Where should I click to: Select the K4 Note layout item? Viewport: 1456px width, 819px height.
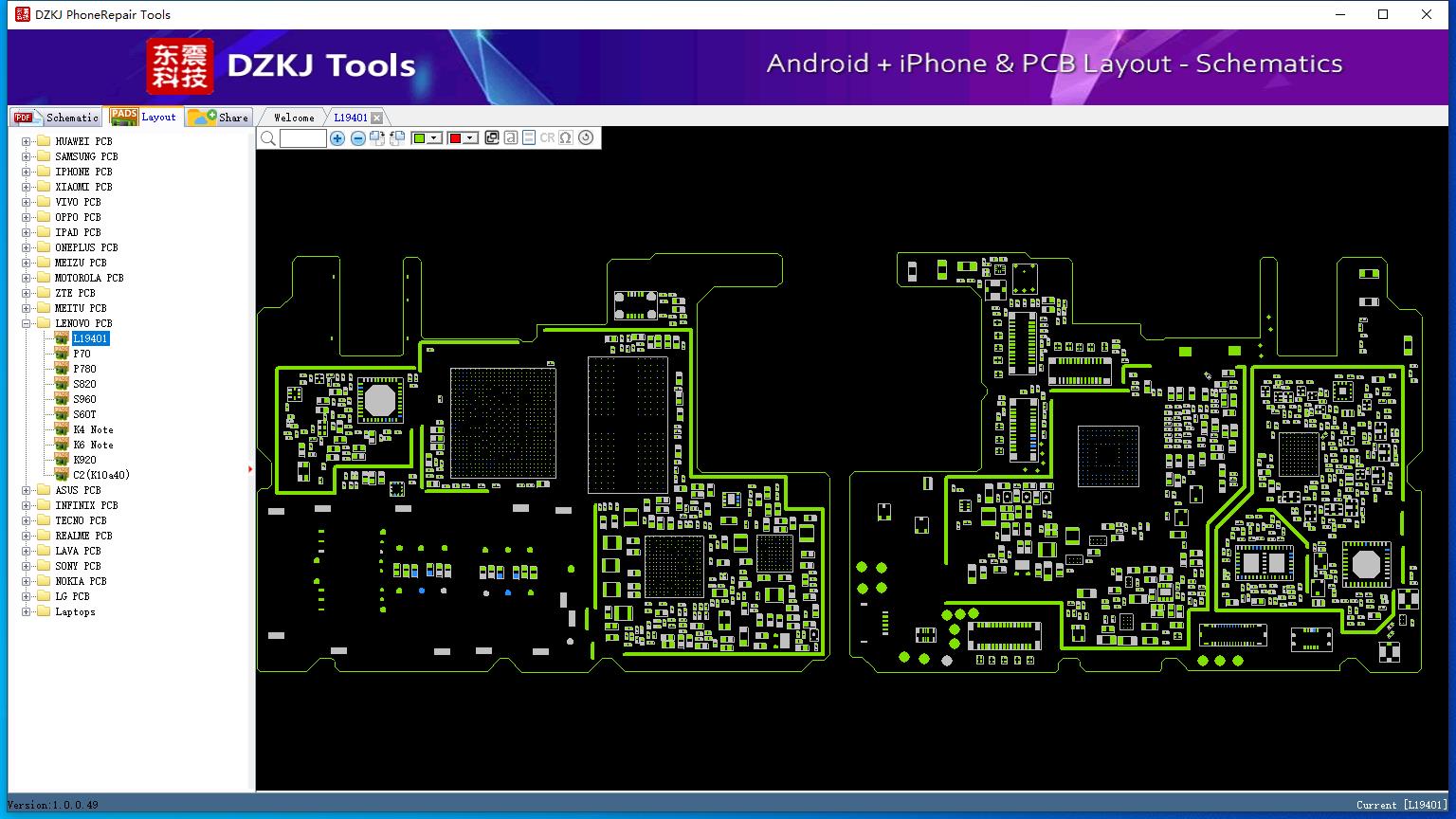point(93,429)
